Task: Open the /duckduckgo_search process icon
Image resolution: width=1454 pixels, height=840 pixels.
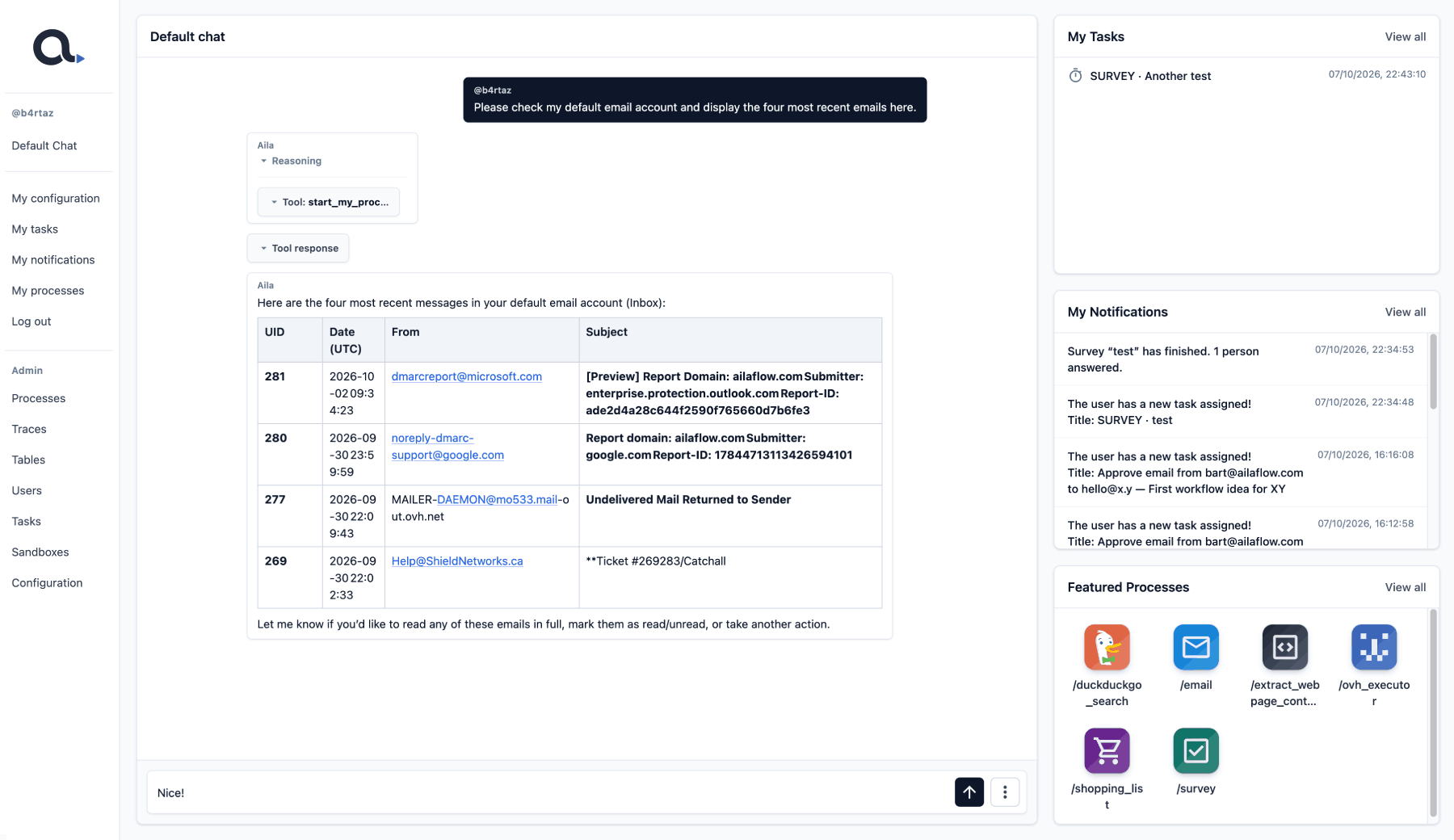Action: coord(1107,647)
